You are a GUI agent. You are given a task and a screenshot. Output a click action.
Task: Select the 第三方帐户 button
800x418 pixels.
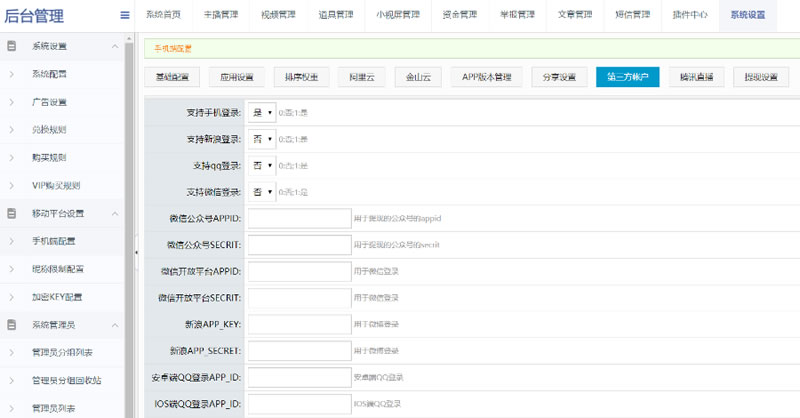(627, 77)
